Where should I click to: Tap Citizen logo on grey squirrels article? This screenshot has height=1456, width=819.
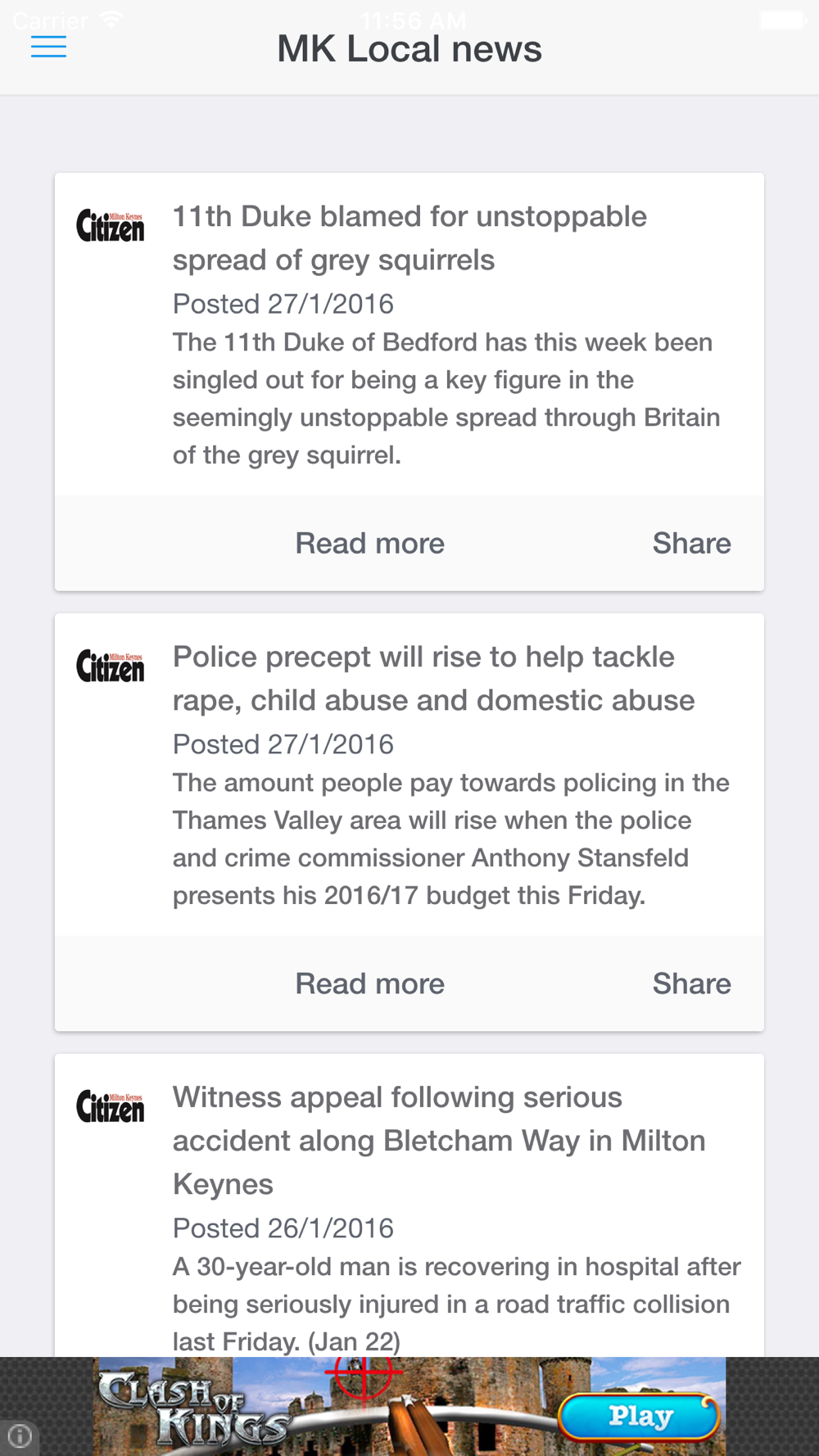click(111, 226)
